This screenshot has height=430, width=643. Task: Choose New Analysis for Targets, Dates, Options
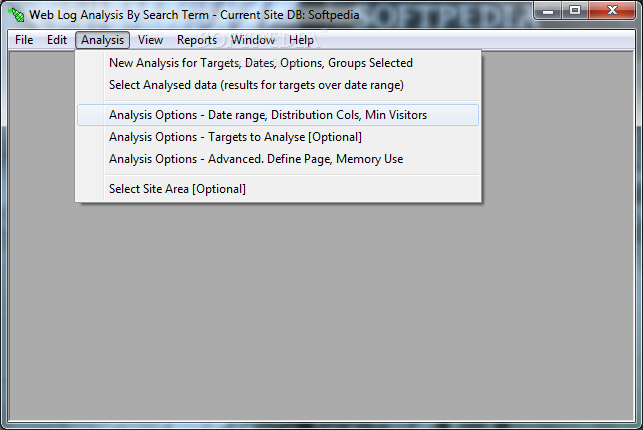click(278, 63)
